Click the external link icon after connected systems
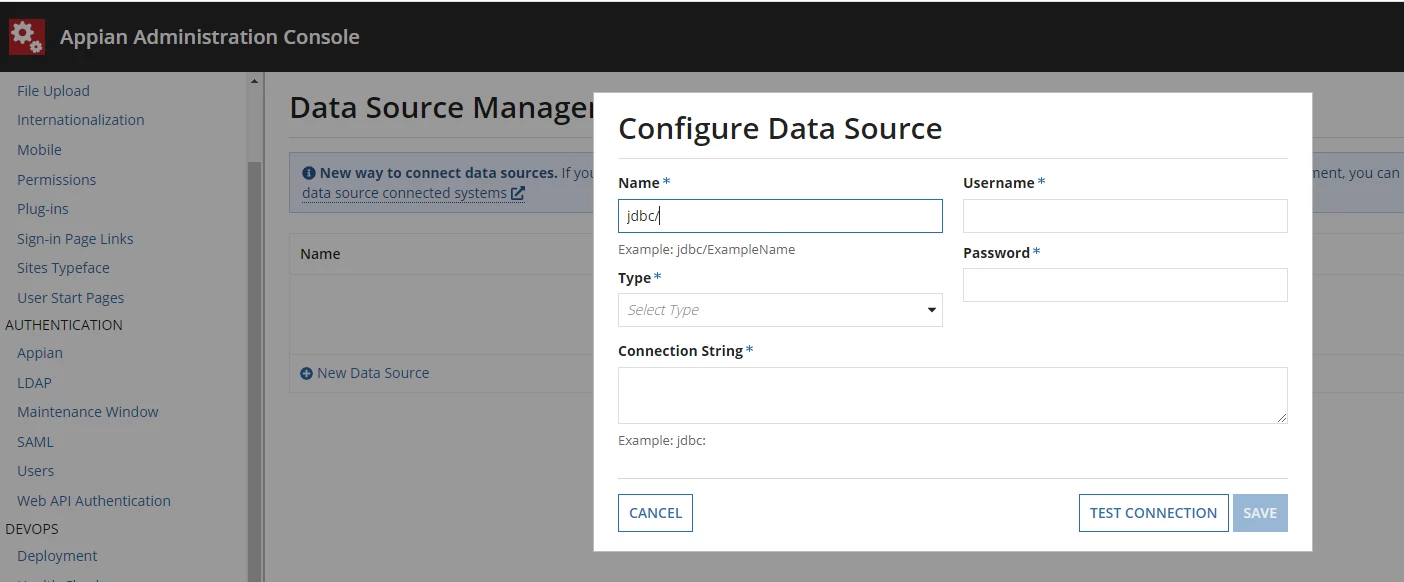Screen dimensions: 1404x582 [518, 193]
